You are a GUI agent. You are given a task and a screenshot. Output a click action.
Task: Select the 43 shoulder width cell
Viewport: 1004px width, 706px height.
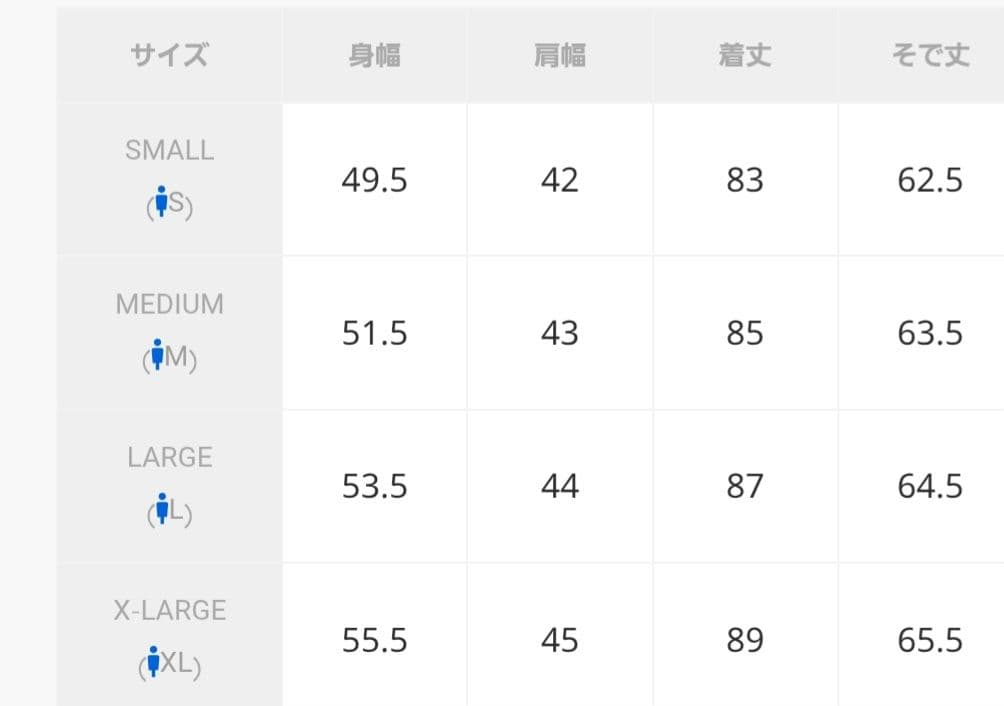(559, 333)
